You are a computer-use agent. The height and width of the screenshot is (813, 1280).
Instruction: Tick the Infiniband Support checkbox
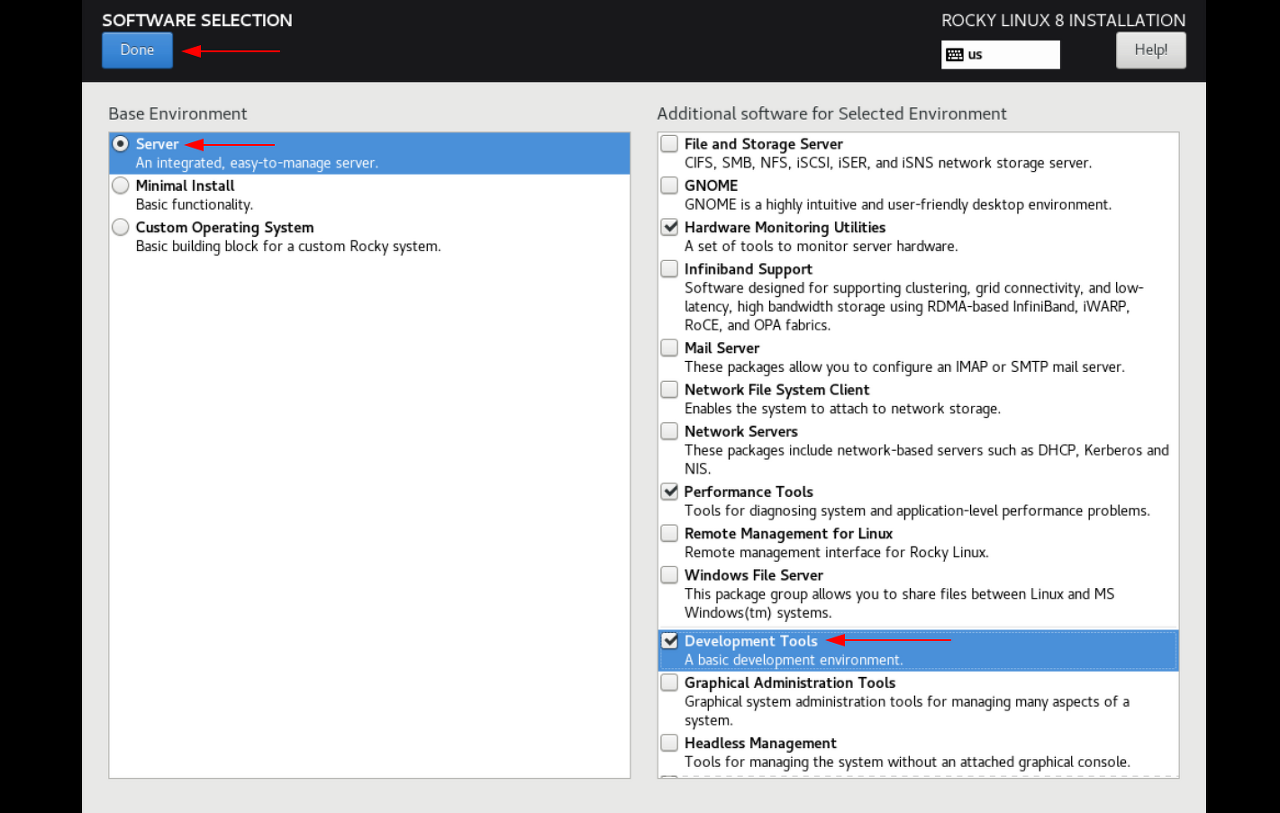point(669,269)
